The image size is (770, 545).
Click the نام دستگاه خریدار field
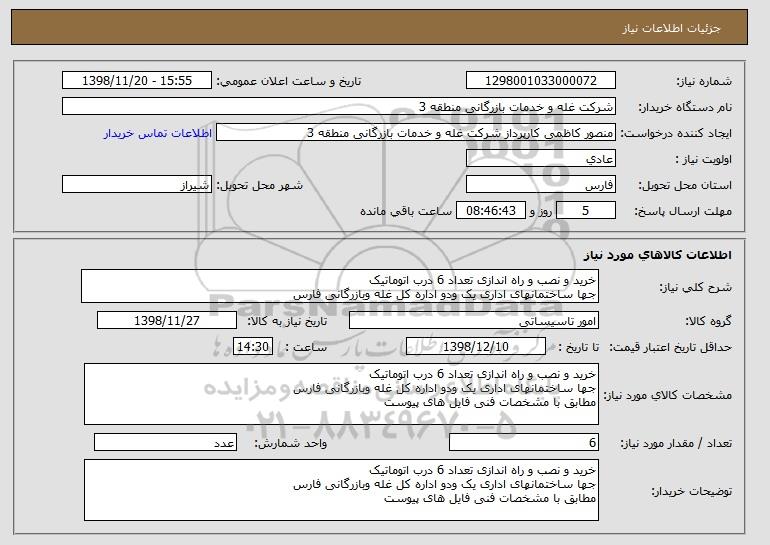(339, 107)
